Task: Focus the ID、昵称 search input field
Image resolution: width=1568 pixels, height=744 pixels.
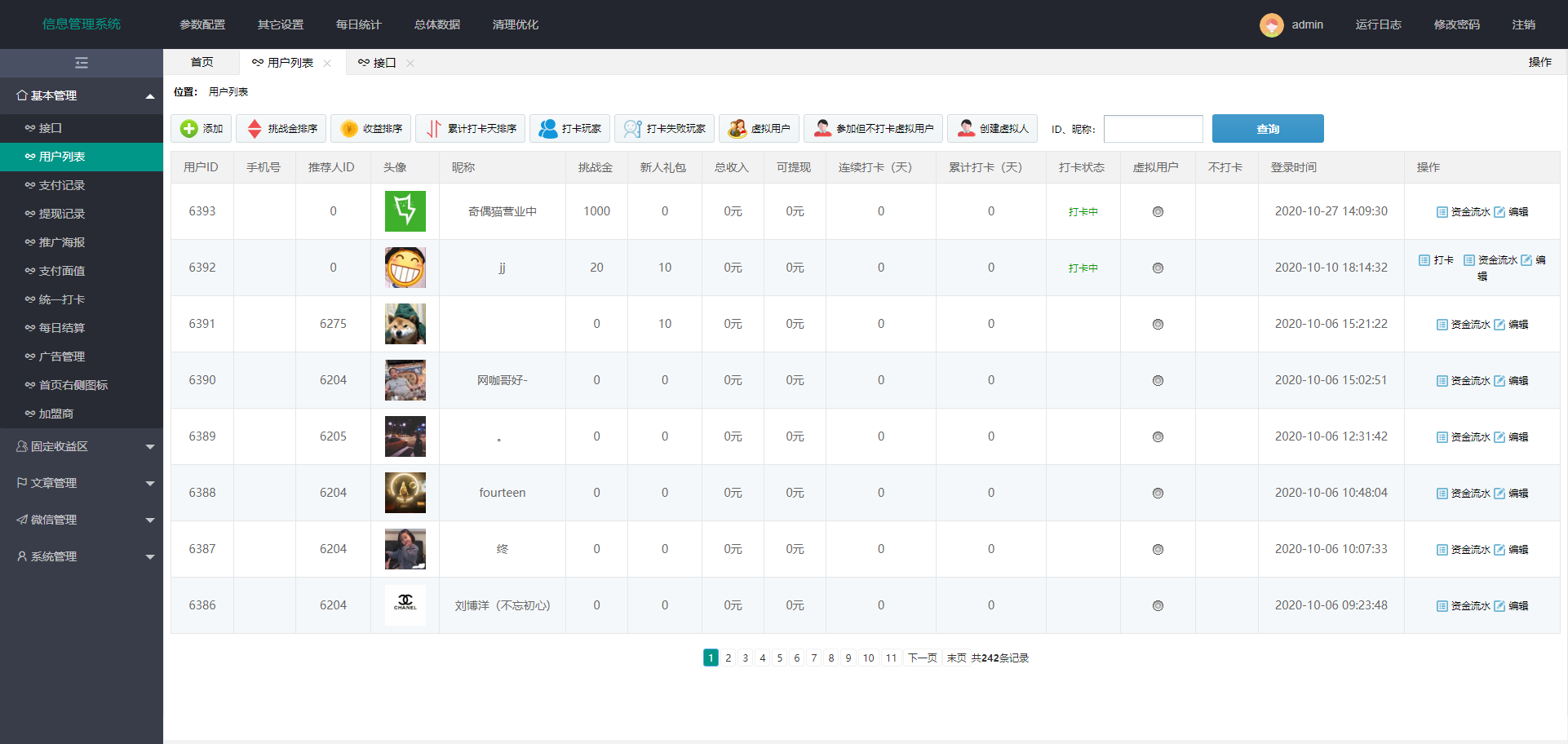Action: pyautogui.click(x=1154, y=129)
